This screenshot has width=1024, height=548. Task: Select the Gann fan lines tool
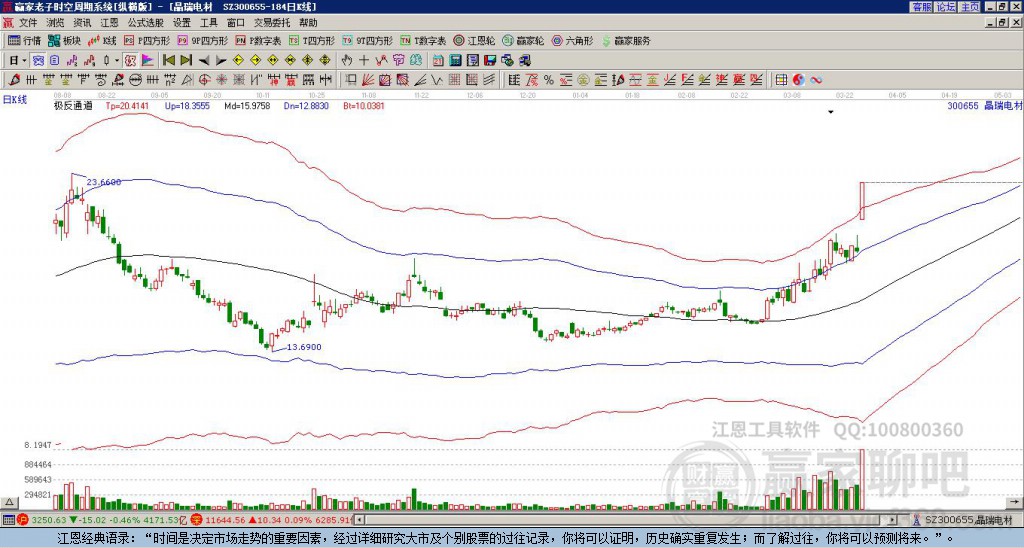pyautogui.click(x=368, y=80)
